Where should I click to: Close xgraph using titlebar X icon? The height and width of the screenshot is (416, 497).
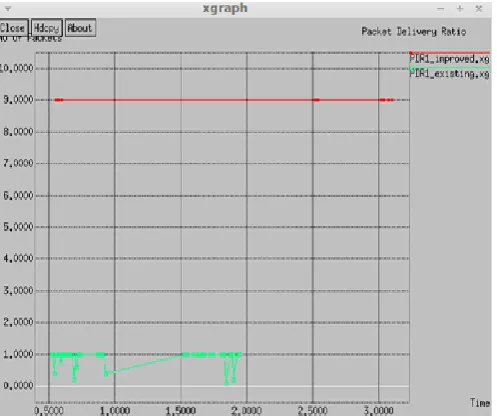pos(479,9)
